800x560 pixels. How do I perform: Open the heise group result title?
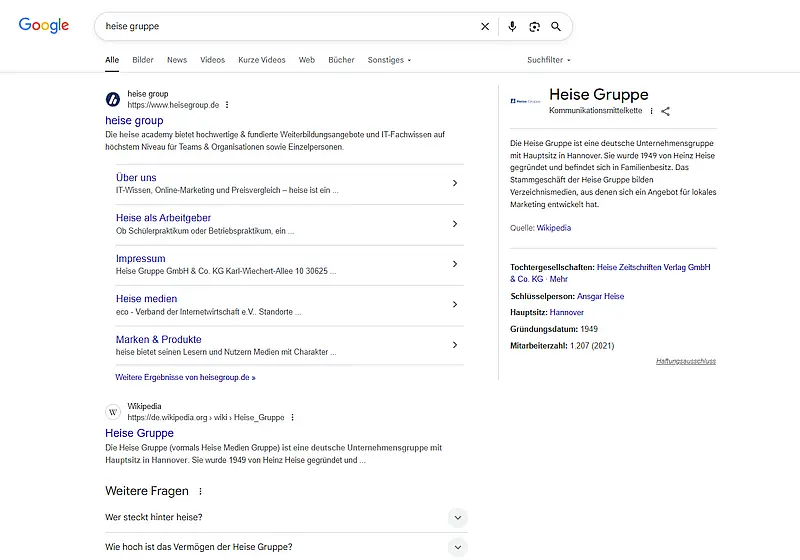(134, 120)
